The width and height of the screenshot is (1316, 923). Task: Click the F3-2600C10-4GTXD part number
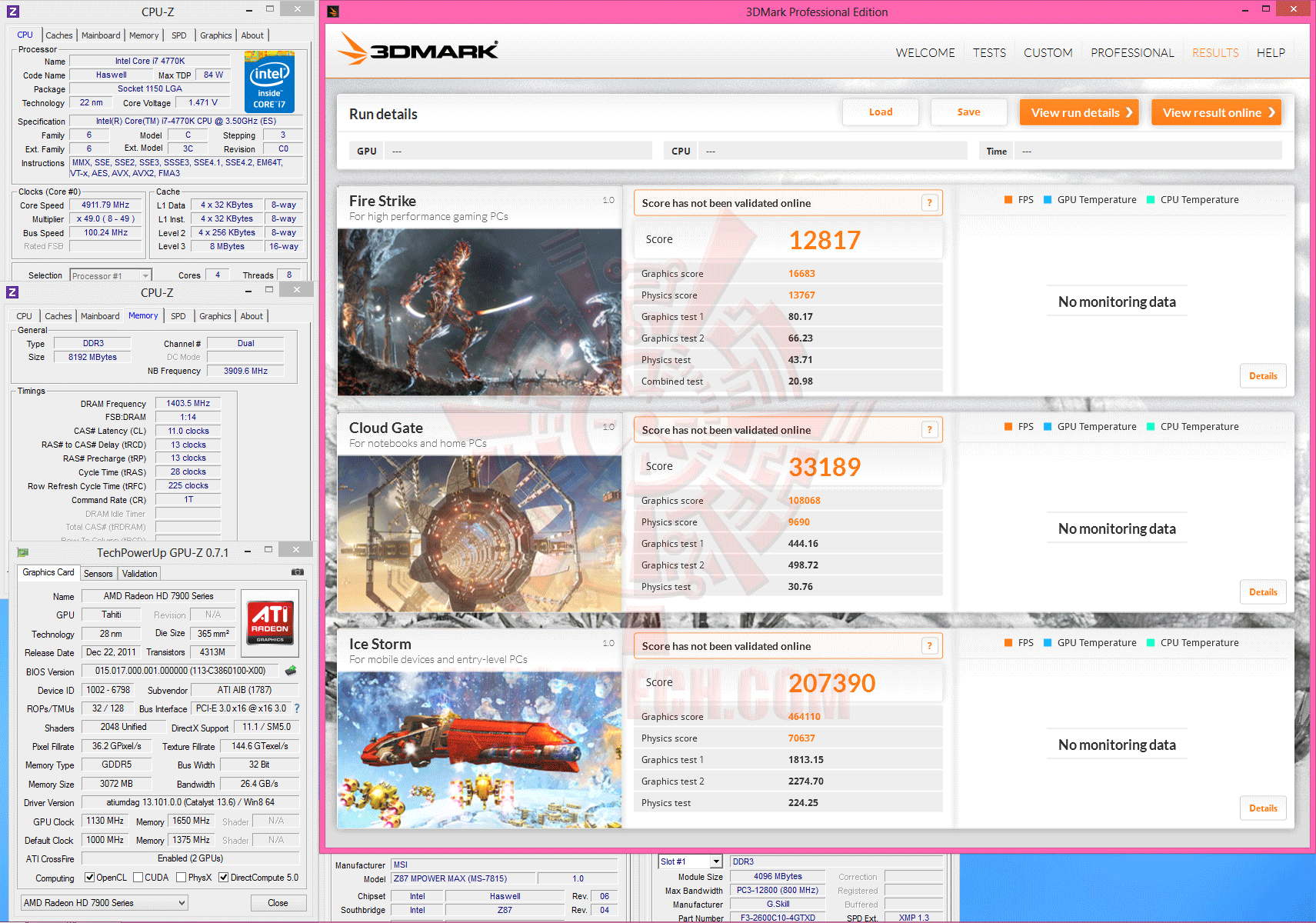(x=778, y=918)
